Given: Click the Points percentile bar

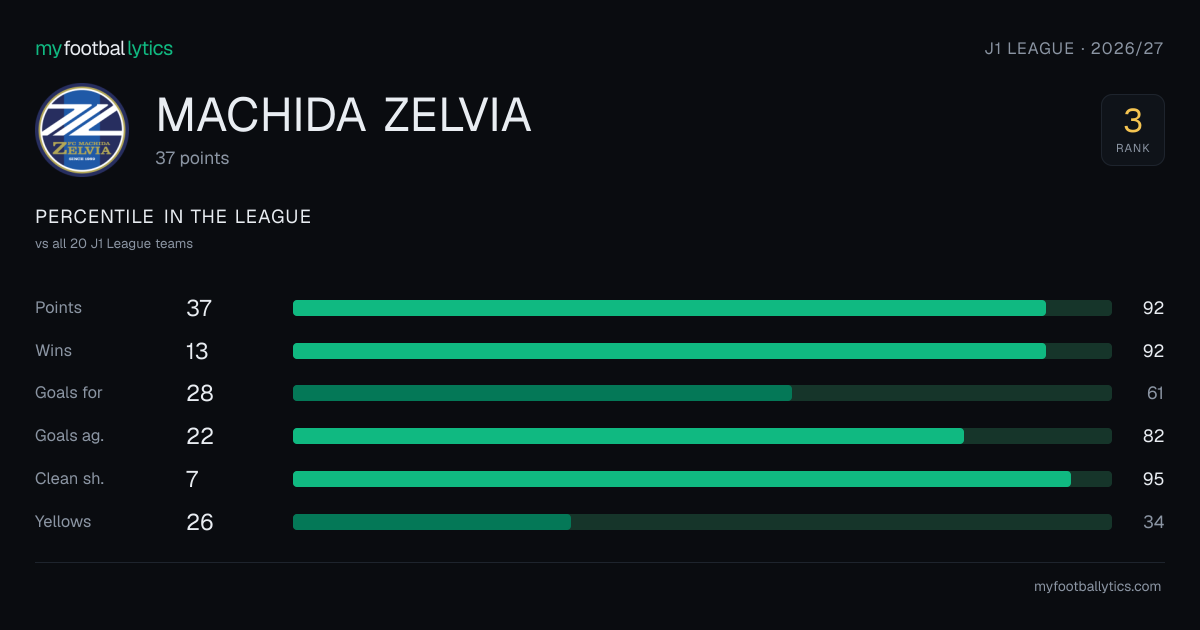Looking at the screenshot, I should pos(702,308).
